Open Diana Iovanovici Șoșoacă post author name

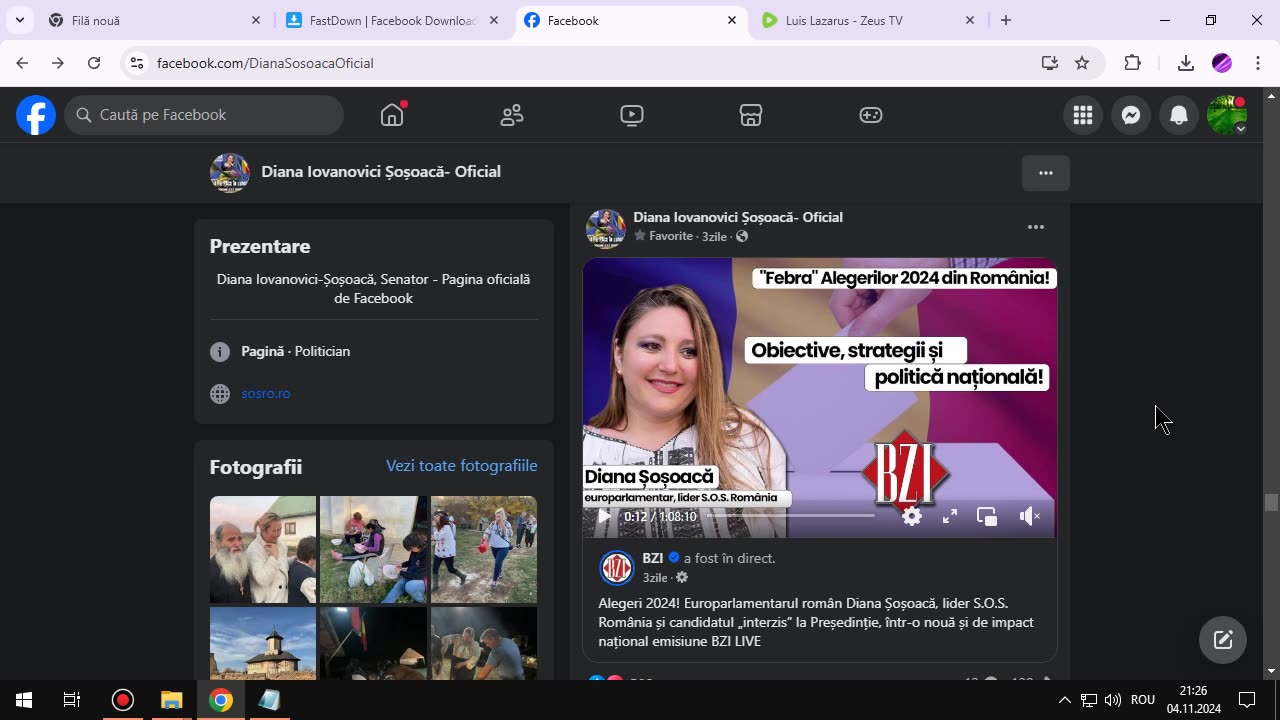(738, 217)
